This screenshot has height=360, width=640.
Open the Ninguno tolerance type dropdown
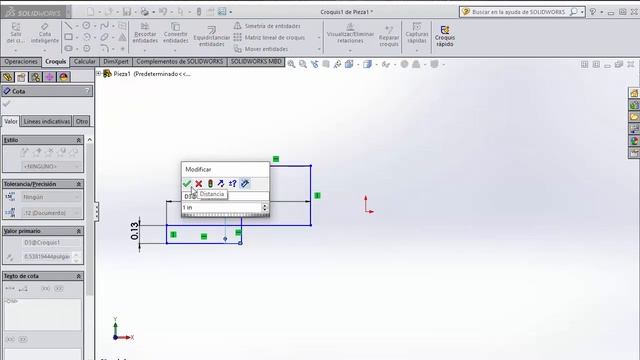51,197
